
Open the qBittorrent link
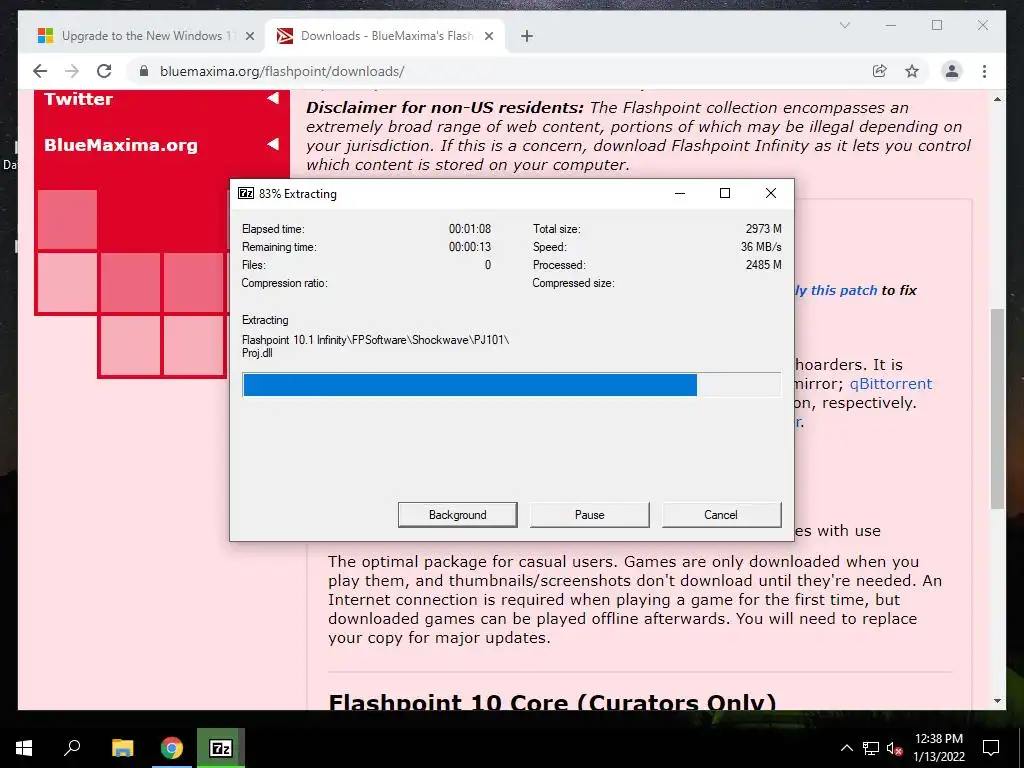click(891, 383)
